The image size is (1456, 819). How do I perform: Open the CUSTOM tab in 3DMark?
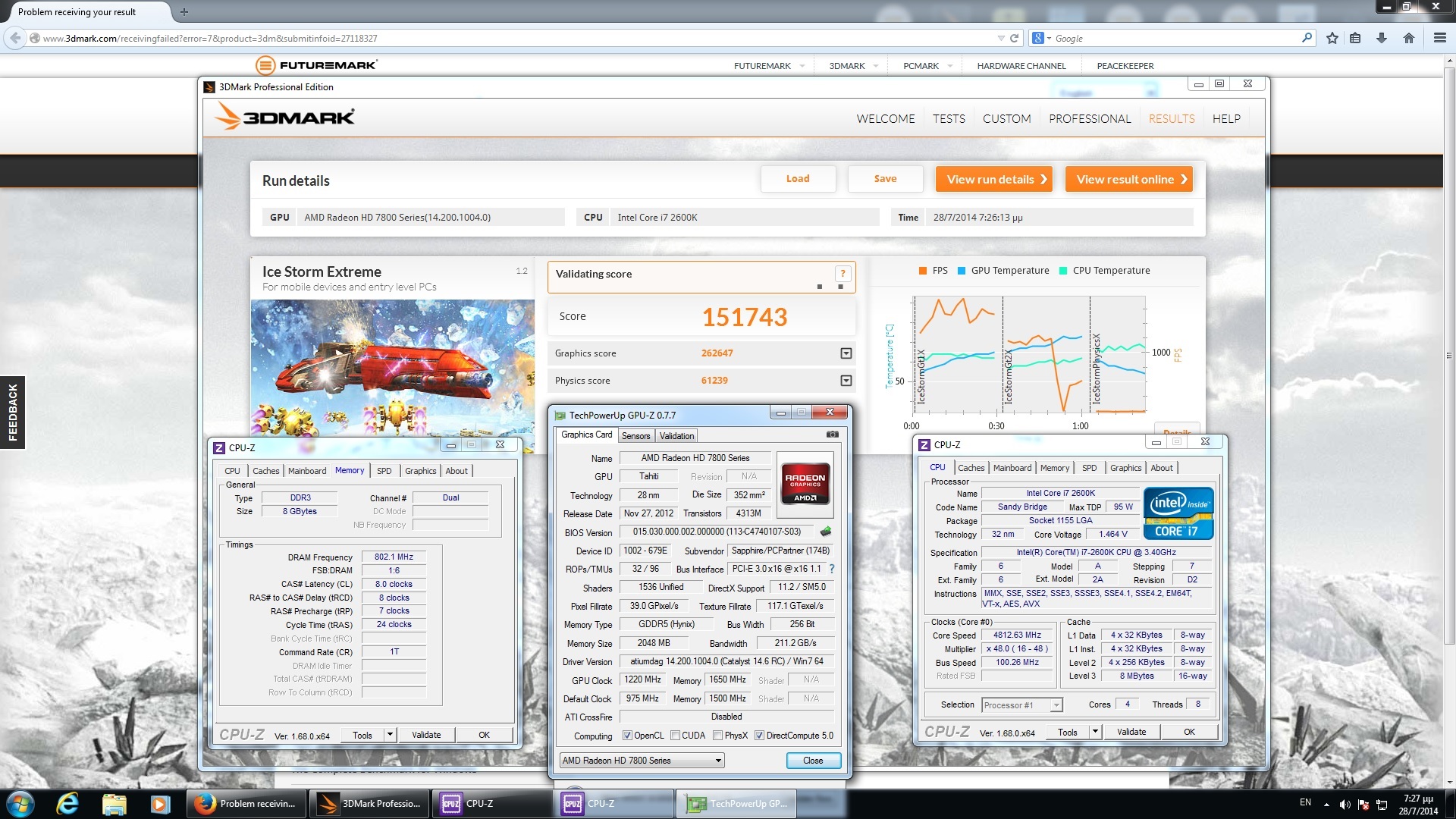tap(1006, 119)
